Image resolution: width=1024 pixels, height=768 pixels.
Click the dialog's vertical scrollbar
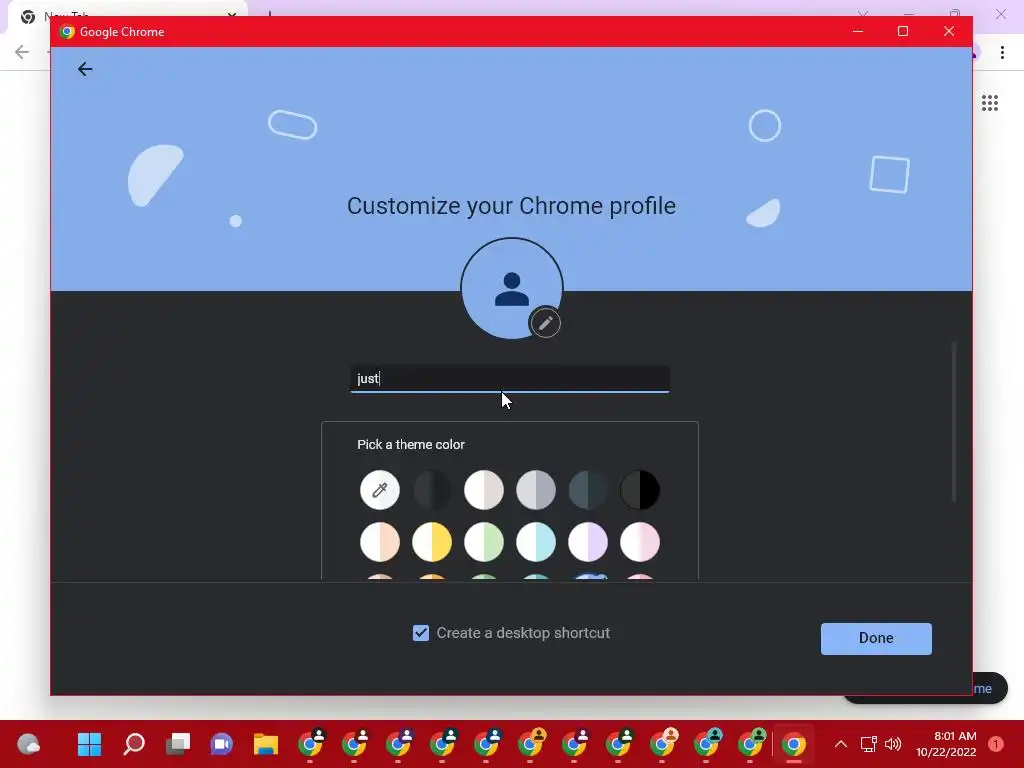tap(954, 422)
